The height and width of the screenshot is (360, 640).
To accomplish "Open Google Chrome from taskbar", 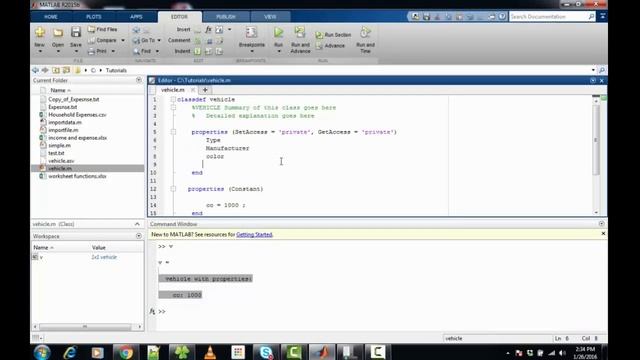I will tap(126, 352).
